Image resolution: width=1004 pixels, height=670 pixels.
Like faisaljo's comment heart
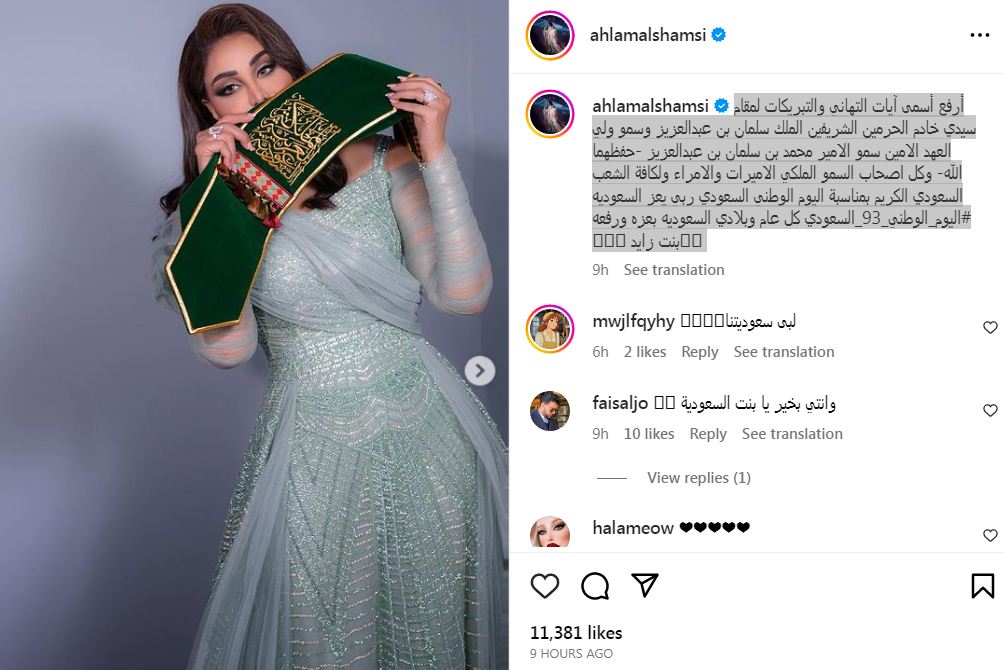coord(990,410)
